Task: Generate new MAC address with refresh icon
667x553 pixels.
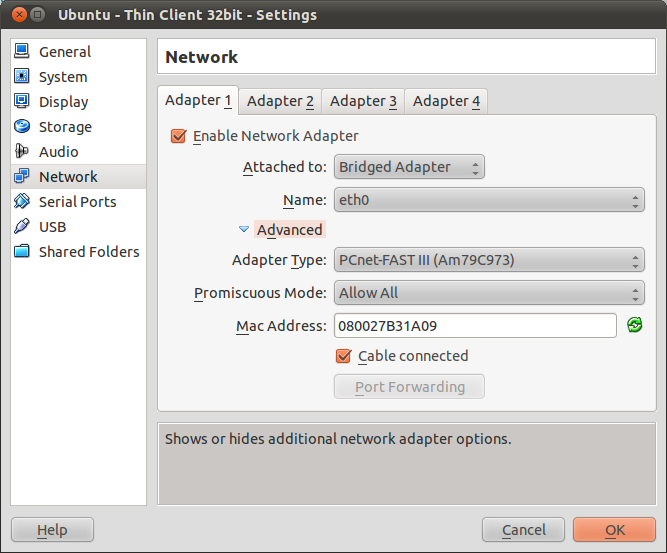Action: click(x=634, y=325)
